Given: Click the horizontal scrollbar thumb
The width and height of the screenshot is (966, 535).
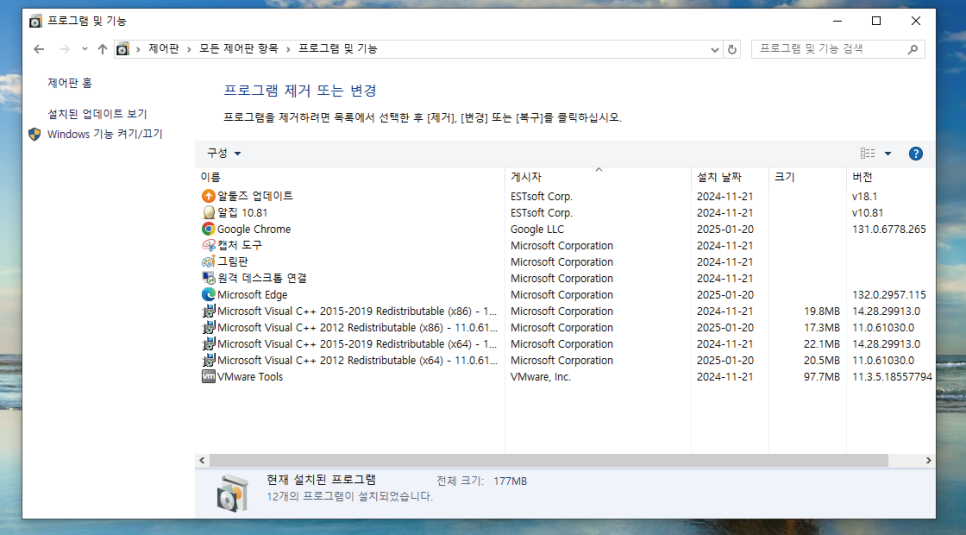Looking at the screenshot, I should tap(548, 460).
